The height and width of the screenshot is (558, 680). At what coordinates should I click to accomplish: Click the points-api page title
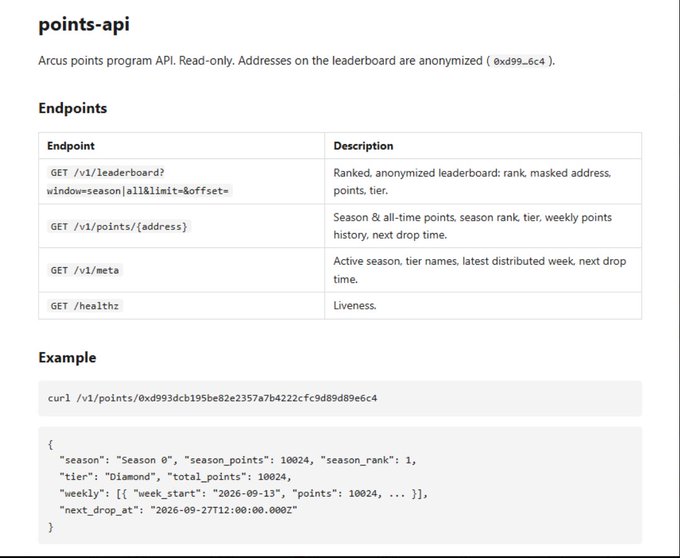84,24
